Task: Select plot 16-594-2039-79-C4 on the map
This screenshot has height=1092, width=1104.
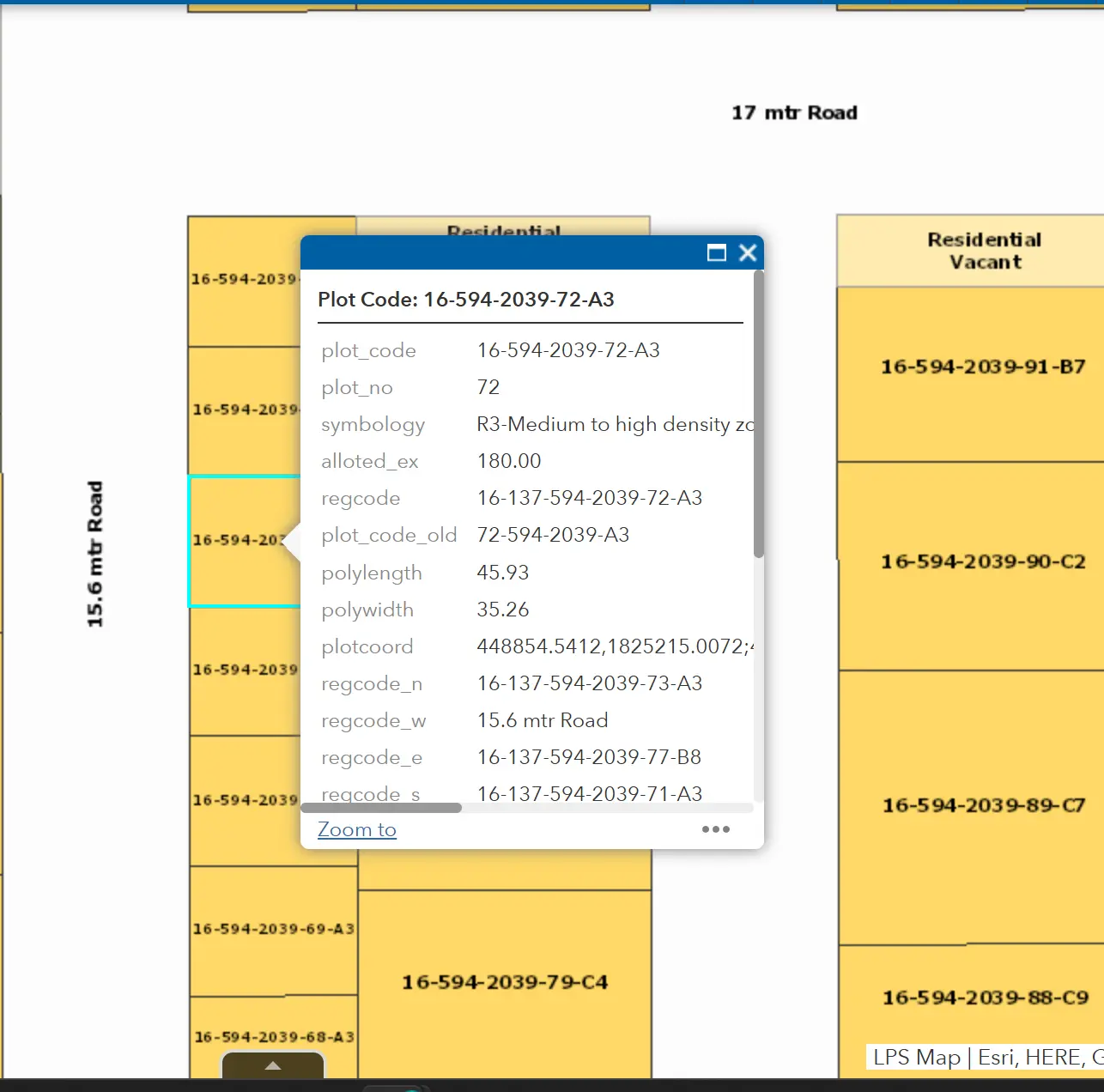Action: pyautogui.click(x=505, y=983)
